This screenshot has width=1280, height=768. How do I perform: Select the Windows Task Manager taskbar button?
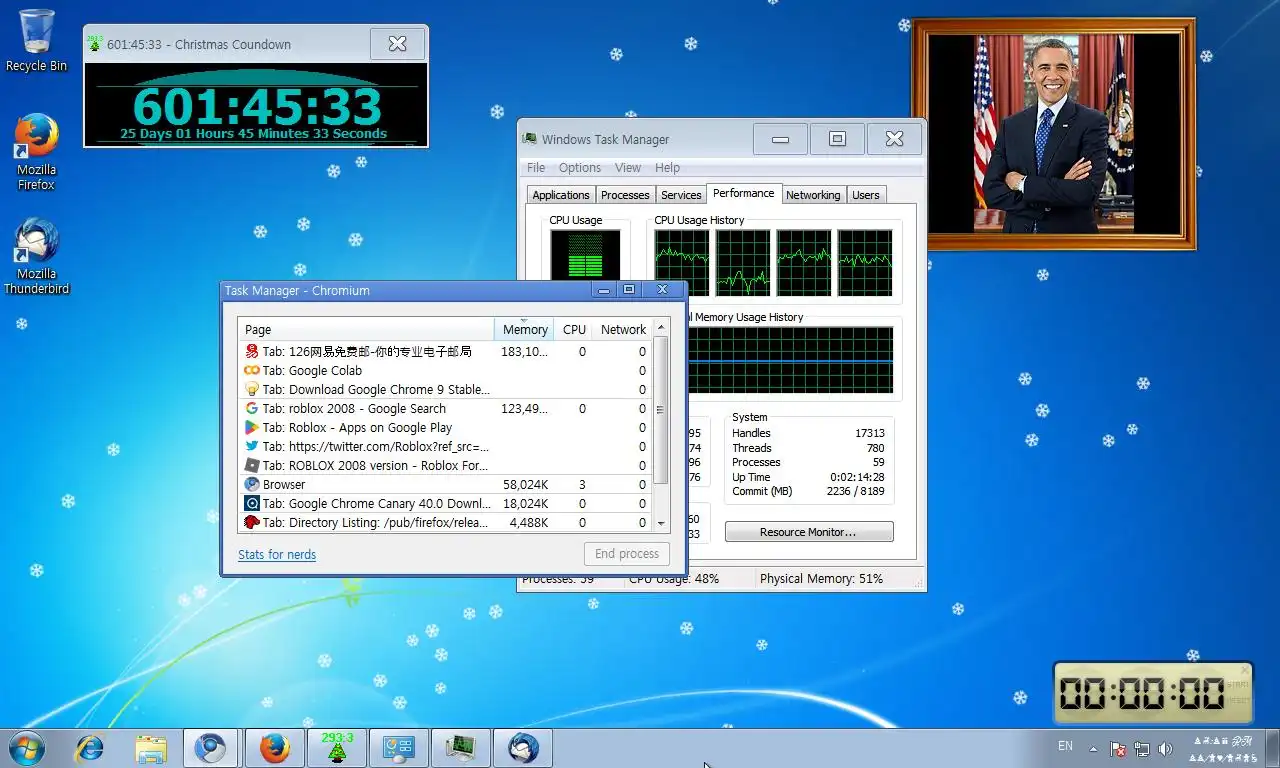(461, 748)
